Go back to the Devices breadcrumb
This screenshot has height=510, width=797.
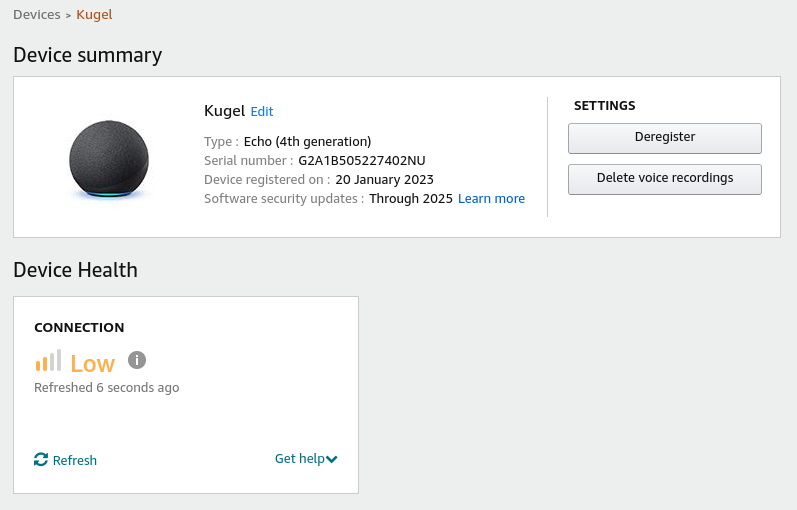click(x=37, y=15)
